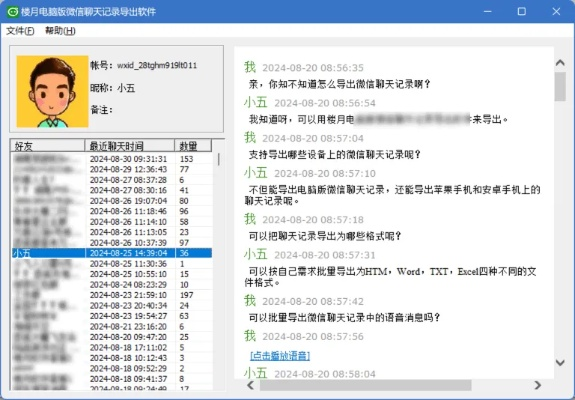The width and height of the screenshot is (575, 400).
Task: Select row dated 2024-08-26 11:13:05
Action: (x=112, y=232)
